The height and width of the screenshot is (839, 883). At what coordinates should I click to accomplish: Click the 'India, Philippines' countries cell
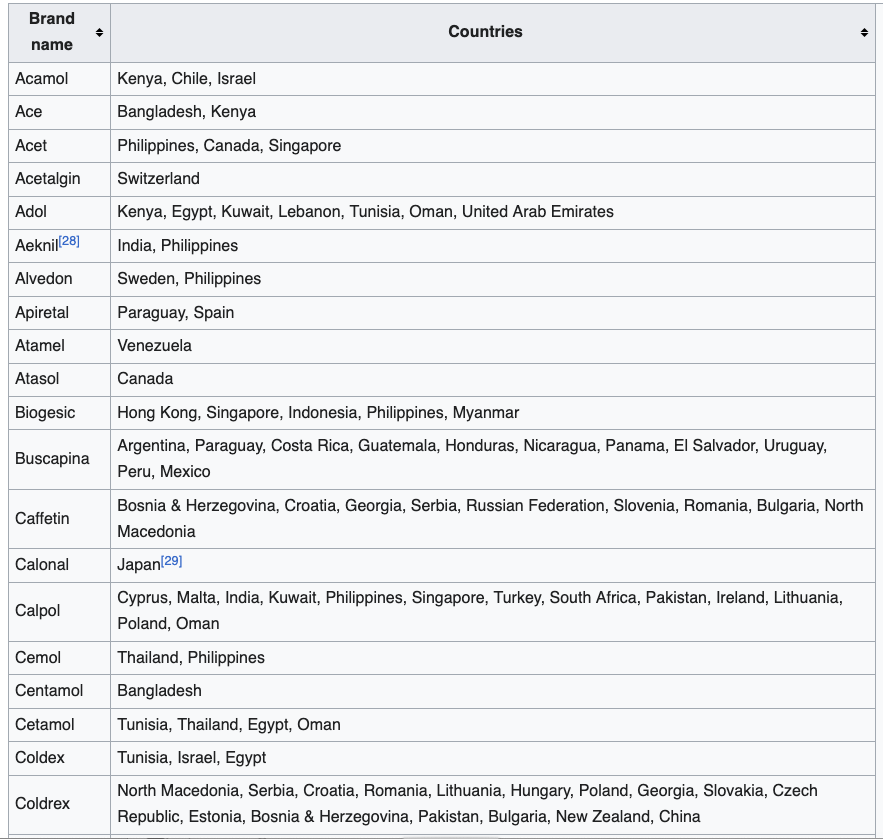pos(493,246)
